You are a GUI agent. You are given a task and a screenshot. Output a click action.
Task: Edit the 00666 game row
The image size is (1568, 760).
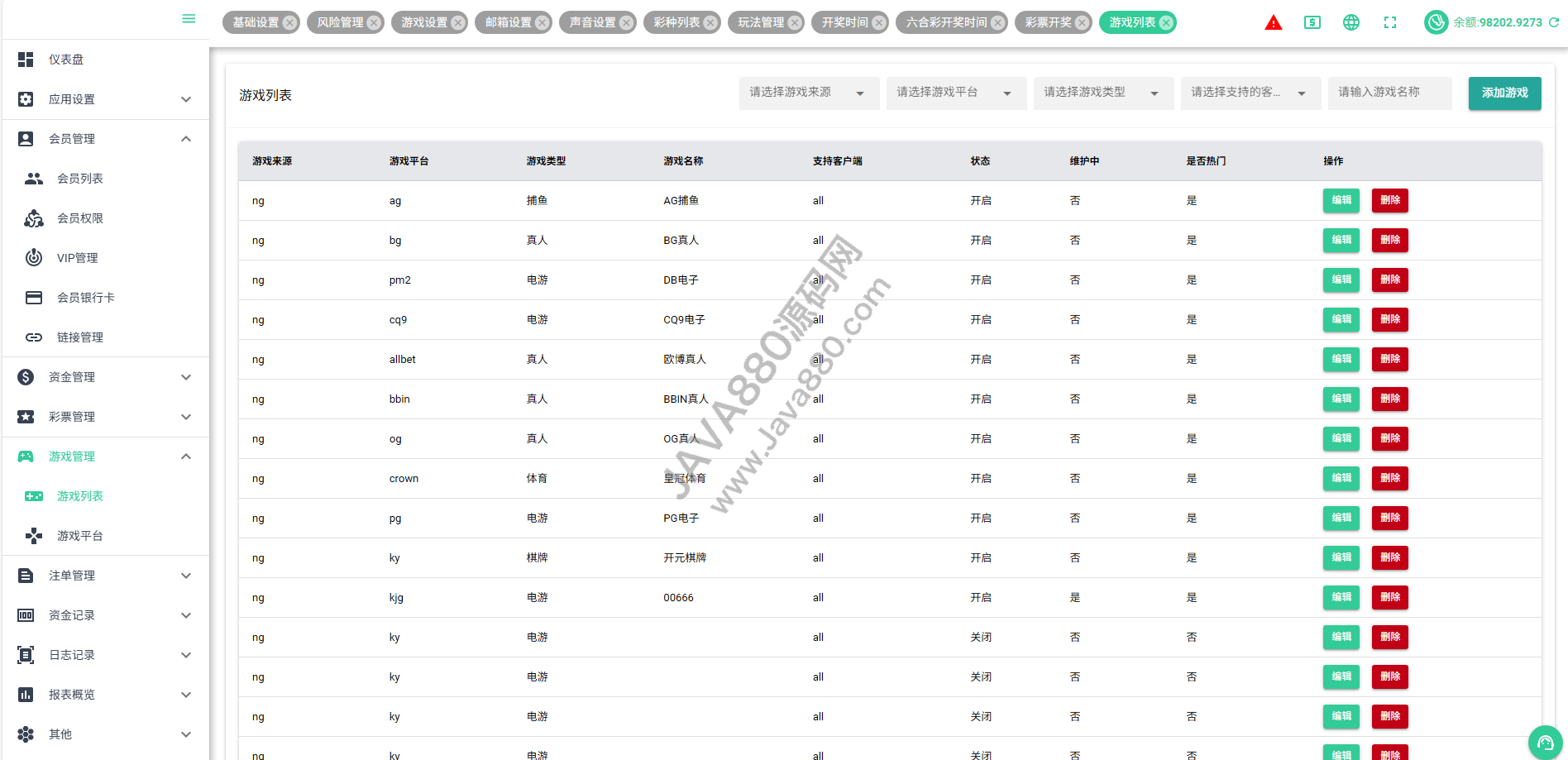coord(1341,597)
